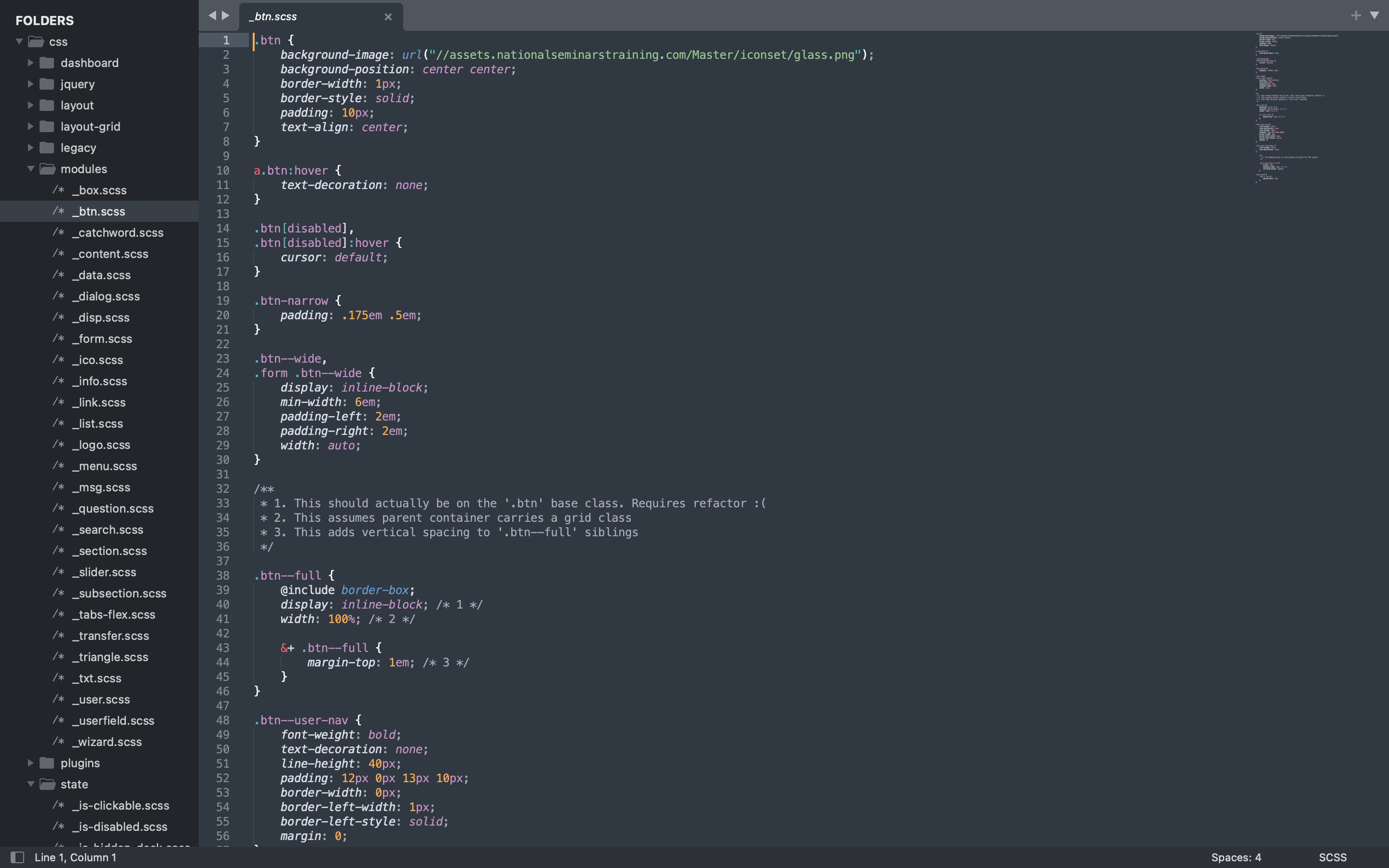Click the layout-grid folder icon
Image resolution: width=1389 pixels, height=868 pixels.
[x=47, y=126]
